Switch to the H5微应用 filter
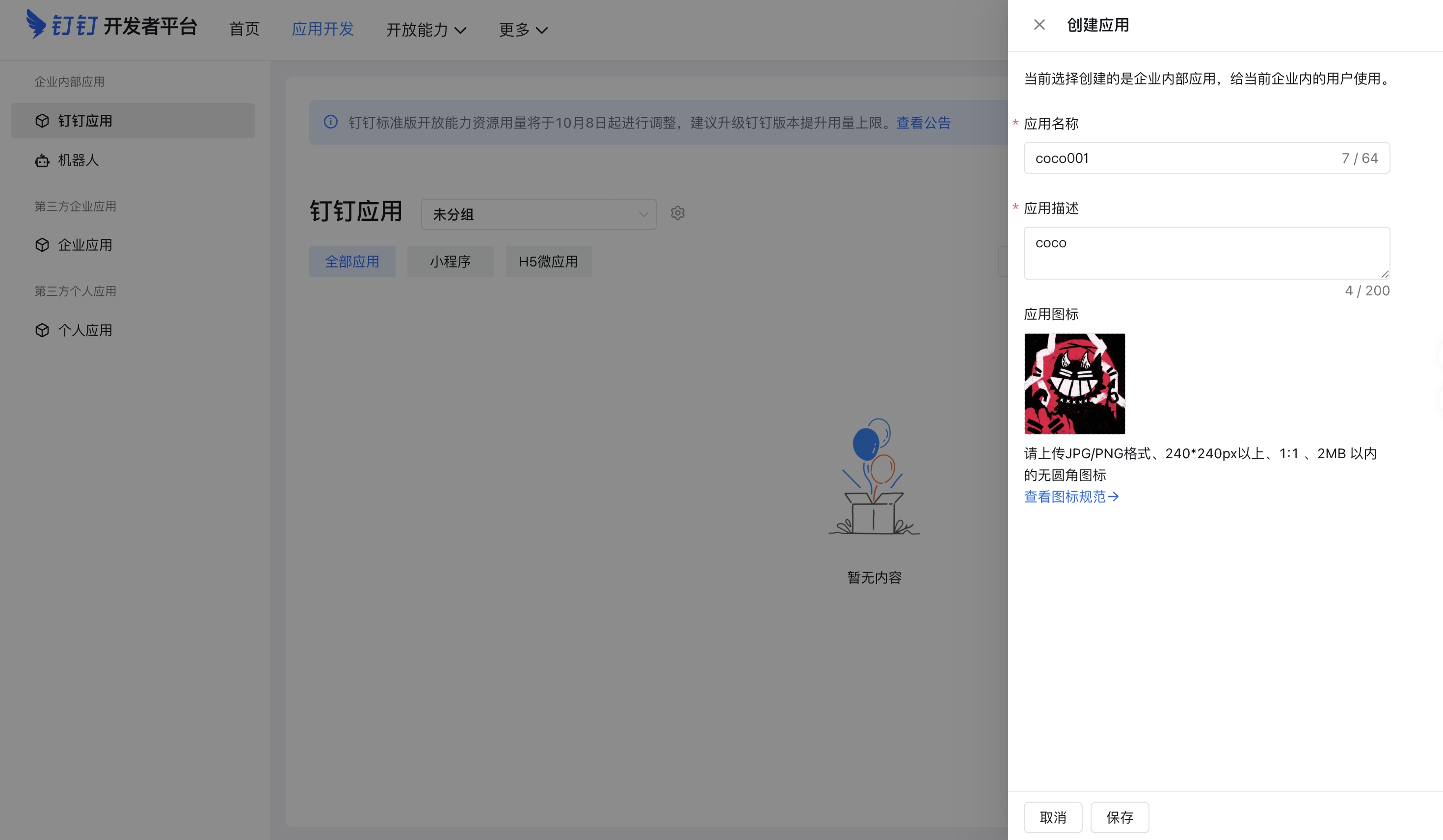The width and height of the screenshot is (1443, 840). 548,261
